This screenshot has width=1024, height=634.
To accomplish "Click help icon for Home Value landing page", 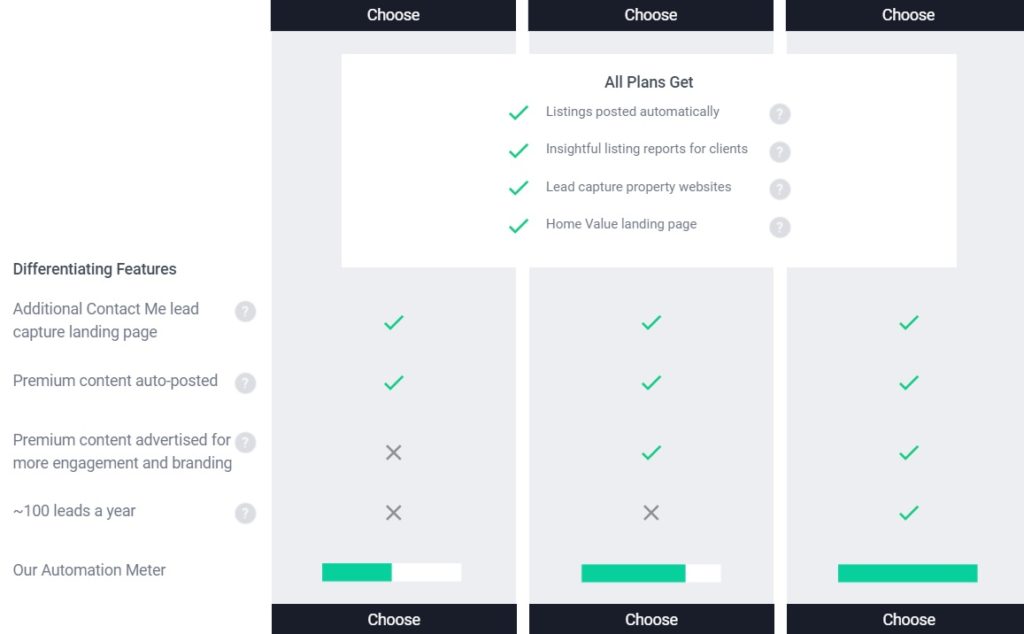I will [x=780, y=227].
